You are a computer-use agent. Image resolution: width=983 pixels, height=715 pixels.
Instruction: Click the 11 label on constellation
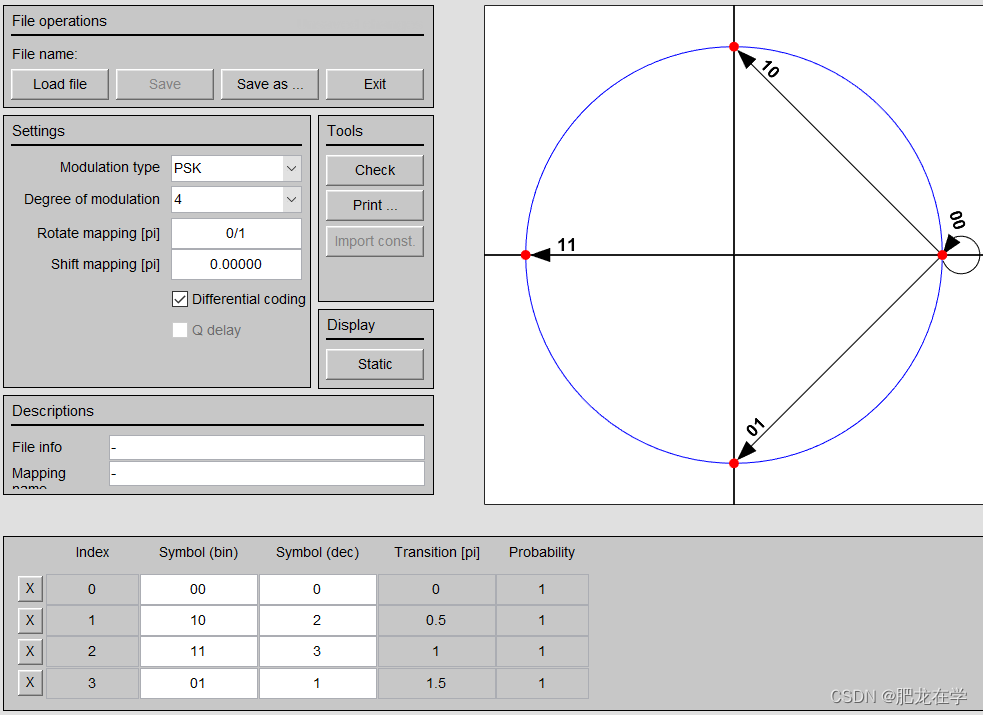pos(566,244)
